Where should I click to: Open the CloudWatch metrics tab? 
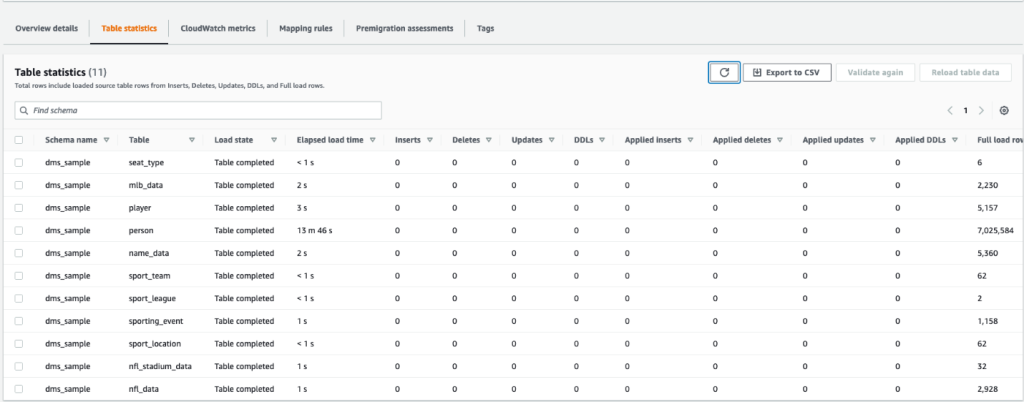click(218, 29)
